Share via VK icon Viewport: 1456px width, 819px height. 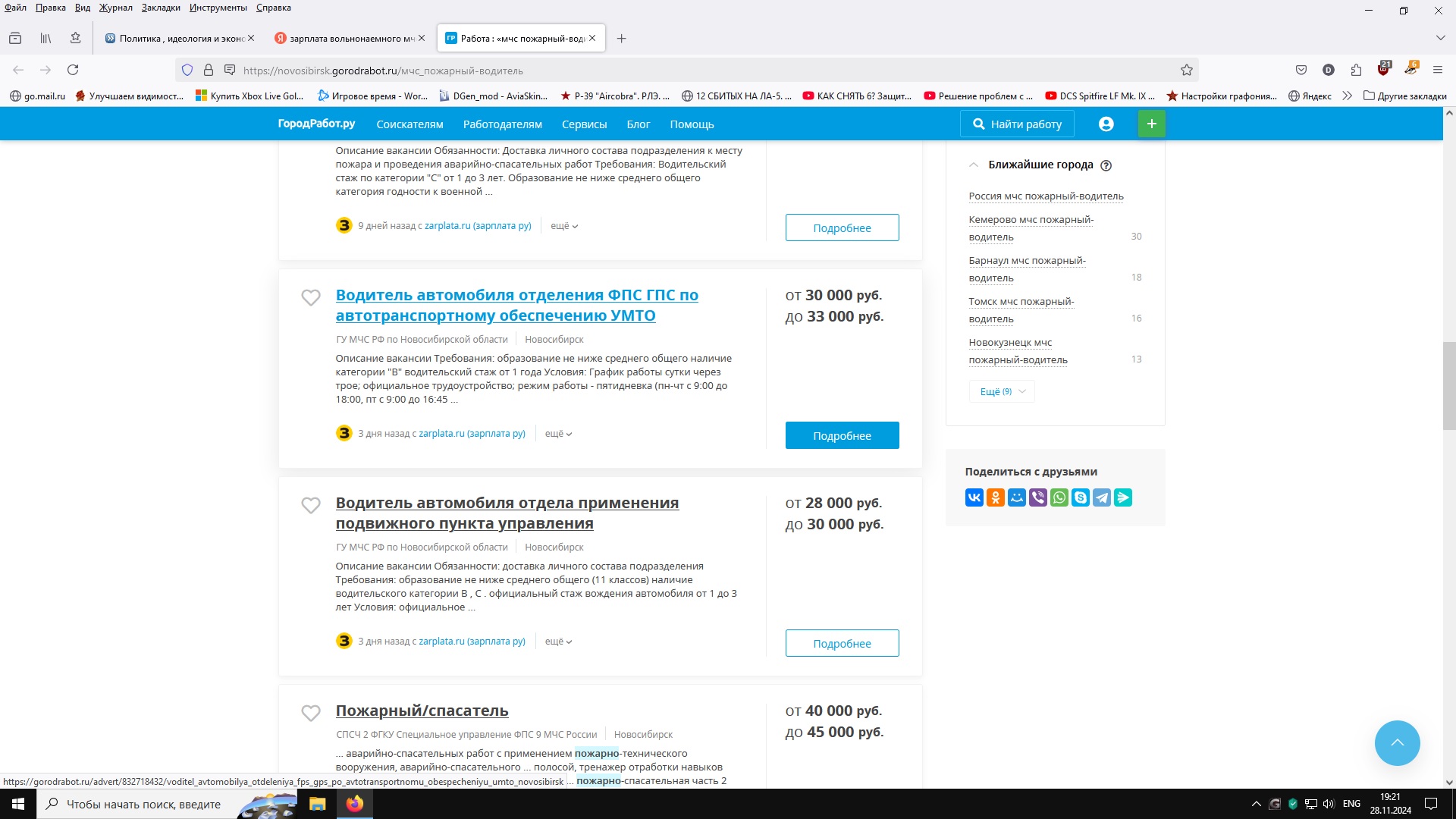974,497
